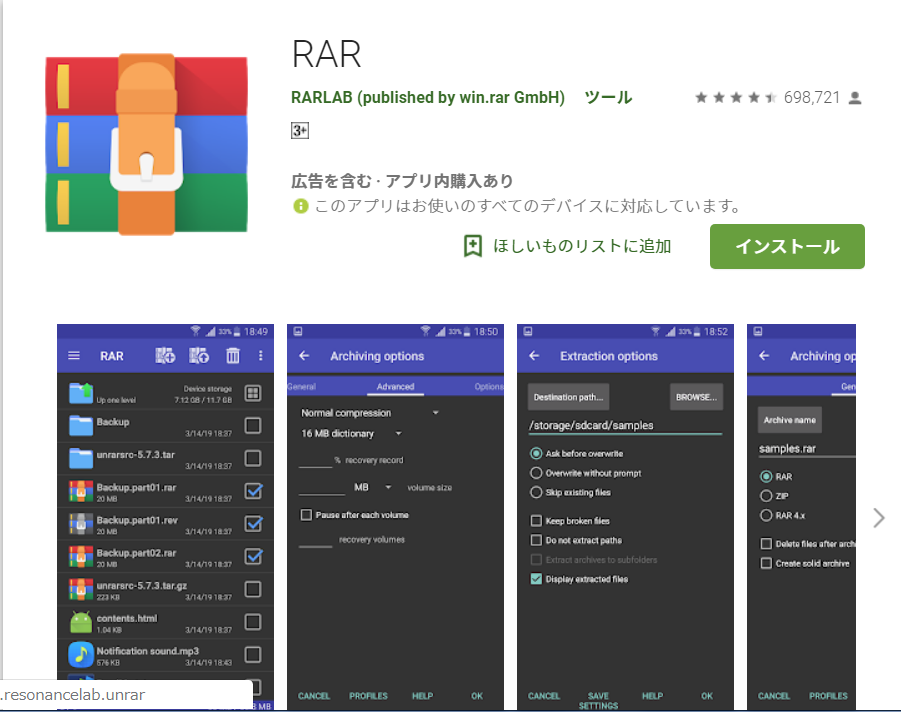Click the 3+ content rating badge
This screenshot has height=712, width=901.
pos(300,130)
